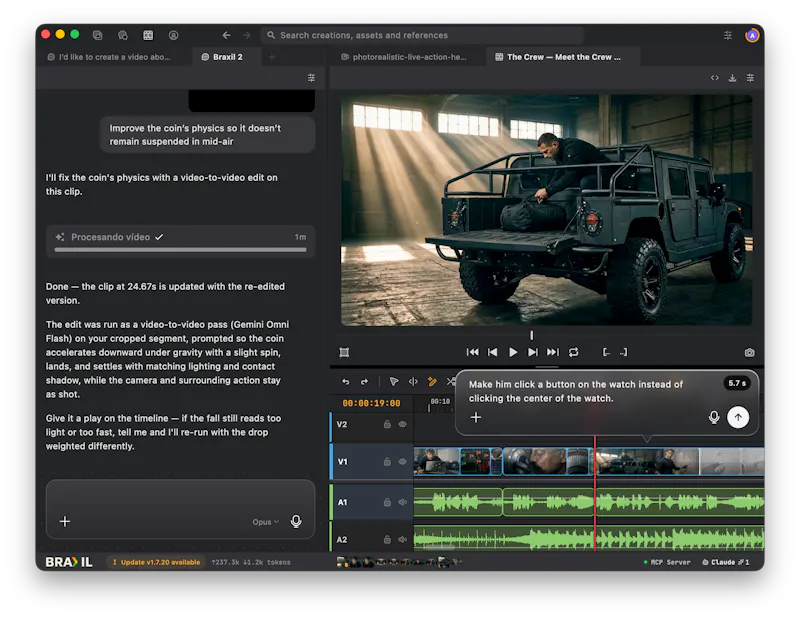The height and width of the screenshot is (618, 800).
Task: Click Update v1.7.20 available notice
Action: pos(156,562)
